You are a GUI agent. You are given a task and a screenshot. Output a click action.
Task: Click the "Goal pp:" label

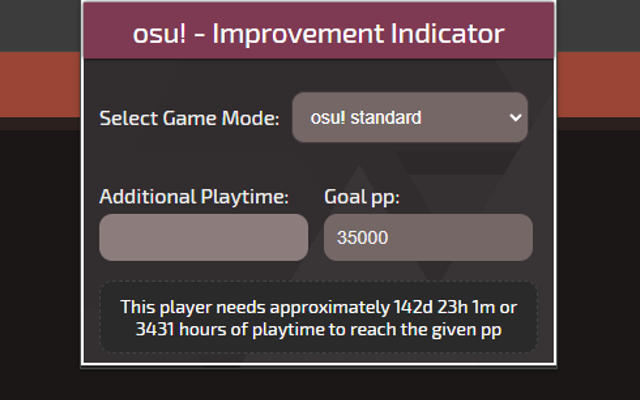pos(362,197)
